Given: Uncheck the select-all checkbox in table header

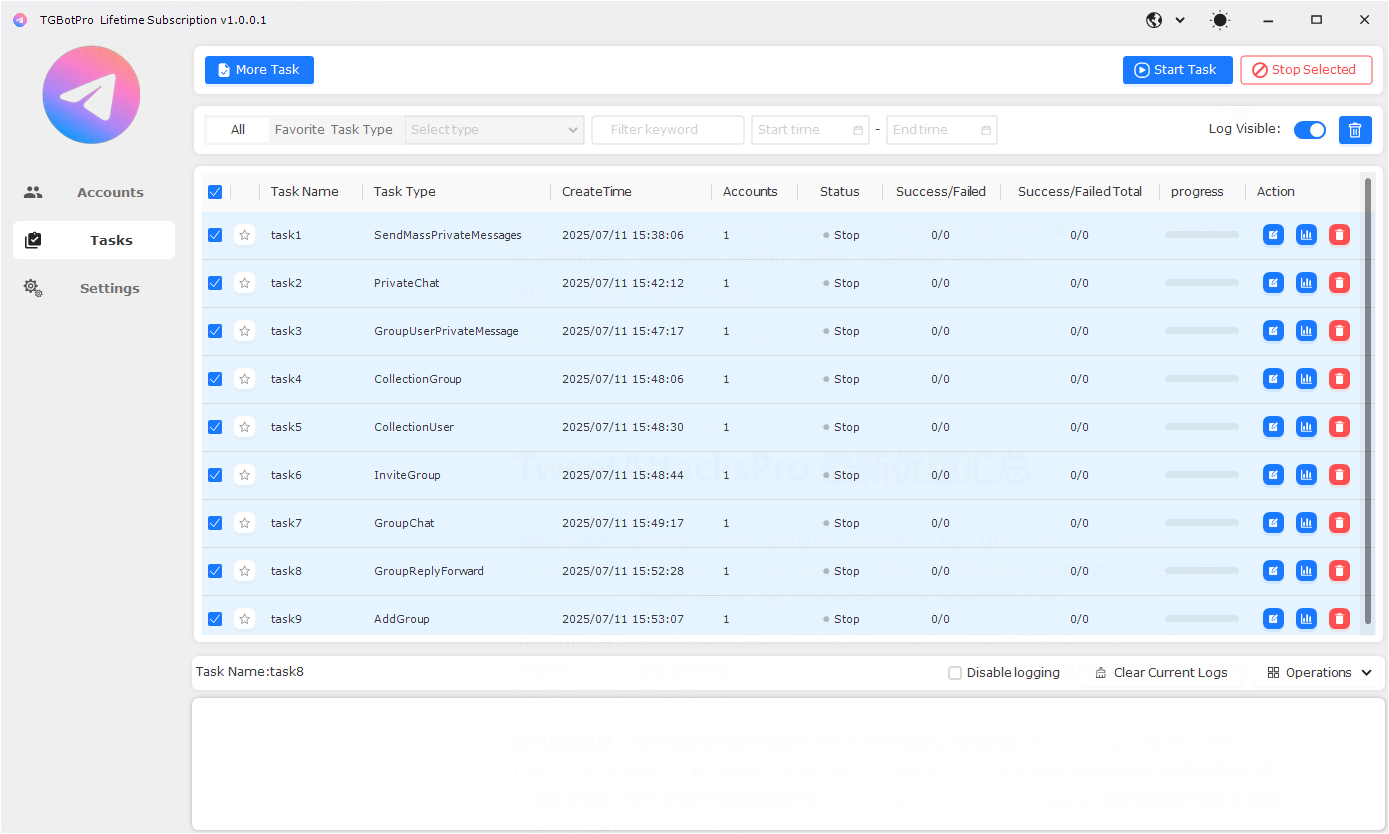Looking at the screenshot, I should (215, 192).
